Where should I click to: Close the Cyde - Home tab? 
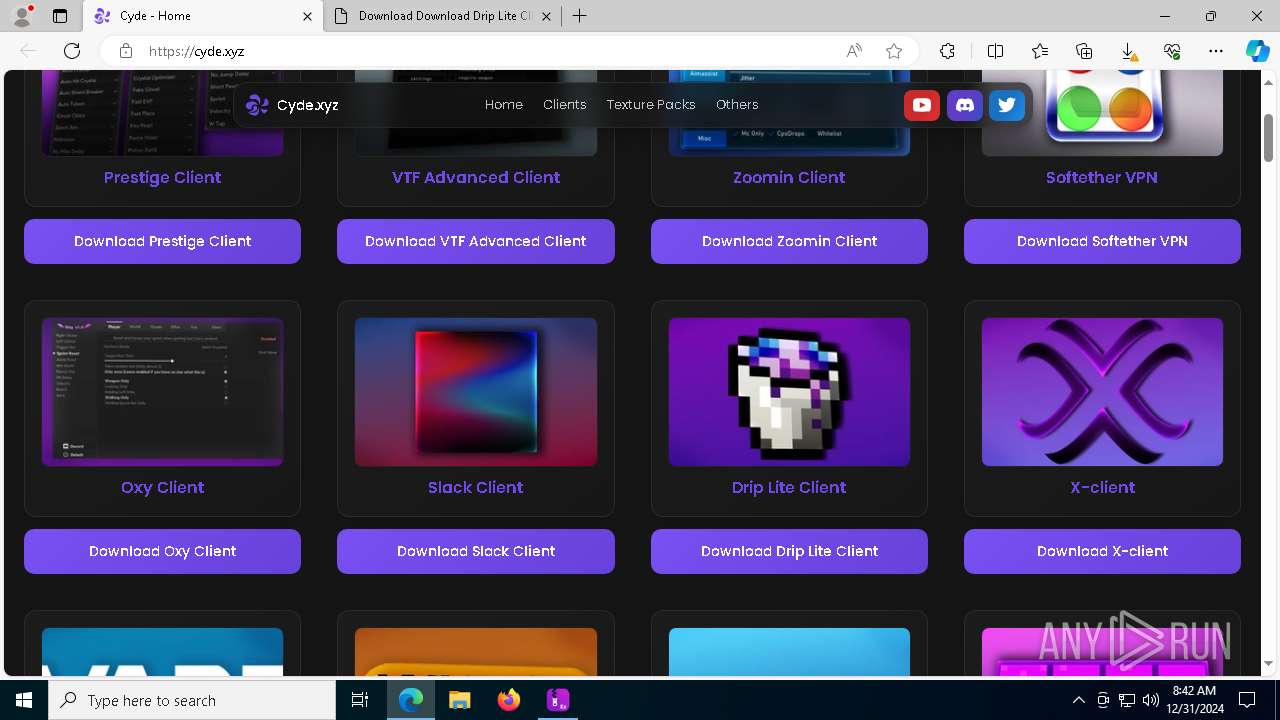308,16
